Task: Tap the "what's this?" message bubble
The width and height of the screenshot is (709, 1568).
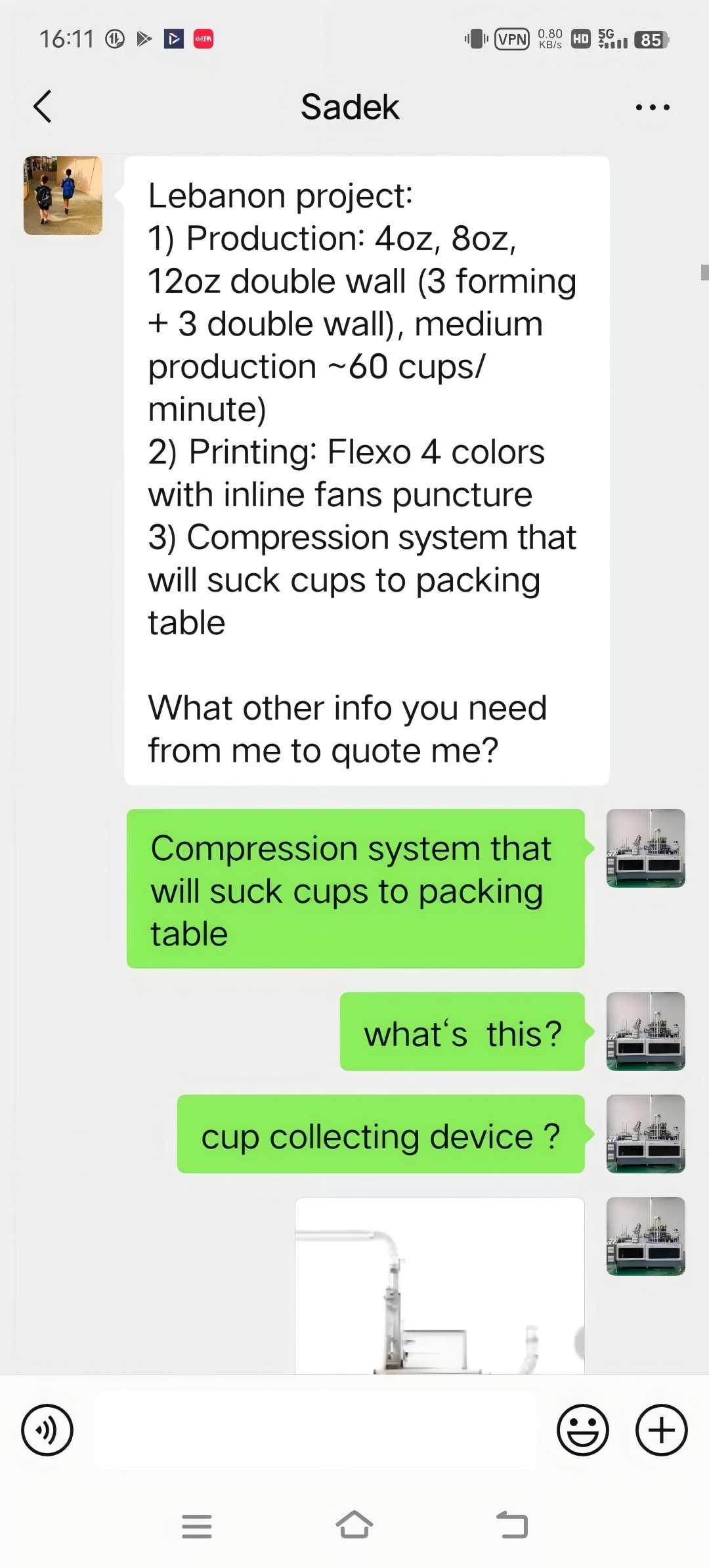Action: coord(462,1032)
